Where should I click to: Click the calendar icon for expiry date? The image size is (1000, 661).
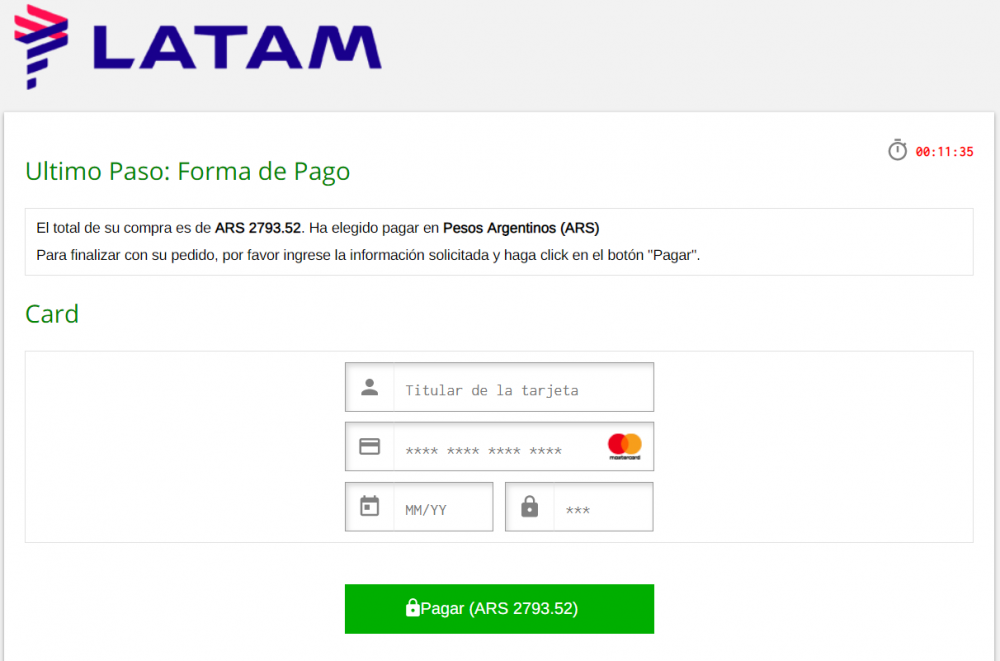point(370,507)
